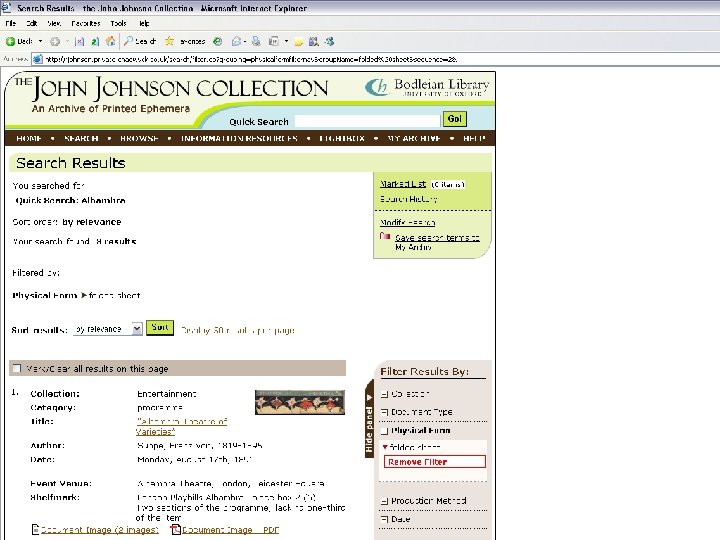Click the Mail icon in toolbar
This screenshot has height=540, width=720.
[236, 42]
